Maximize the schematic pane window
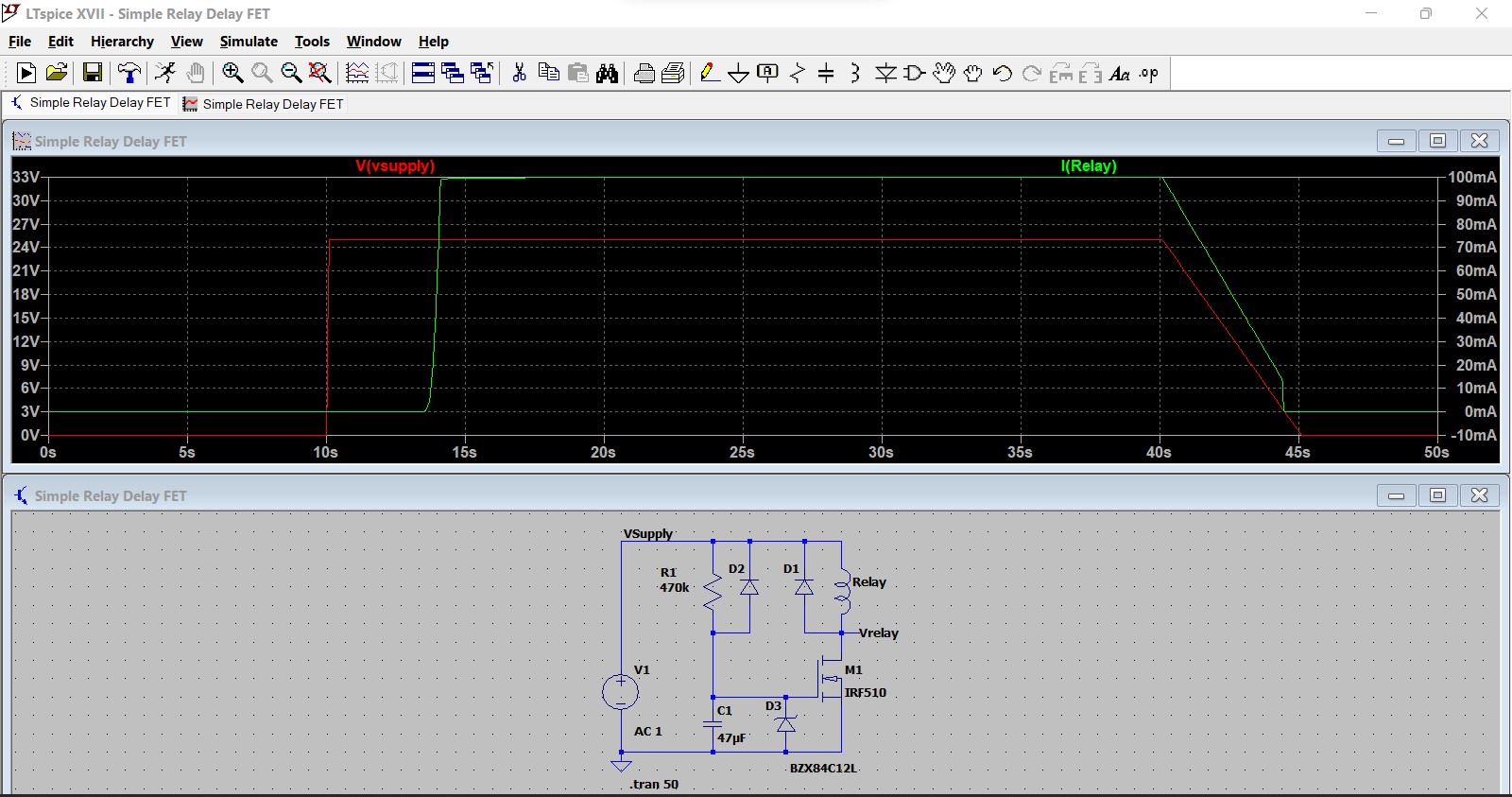Viewport: 1512px width, 797px height. (1437, 495)
